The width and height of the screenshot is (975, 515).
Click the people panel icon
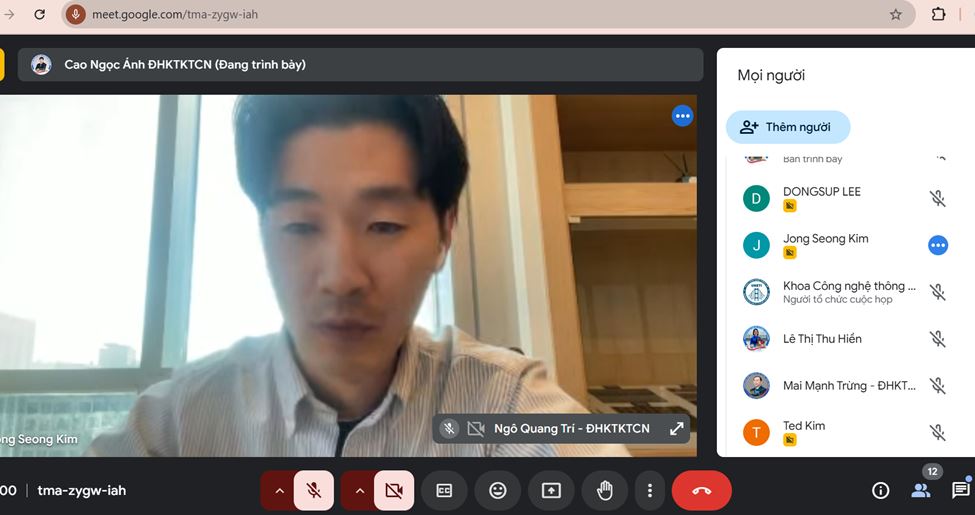pos(920,490)
